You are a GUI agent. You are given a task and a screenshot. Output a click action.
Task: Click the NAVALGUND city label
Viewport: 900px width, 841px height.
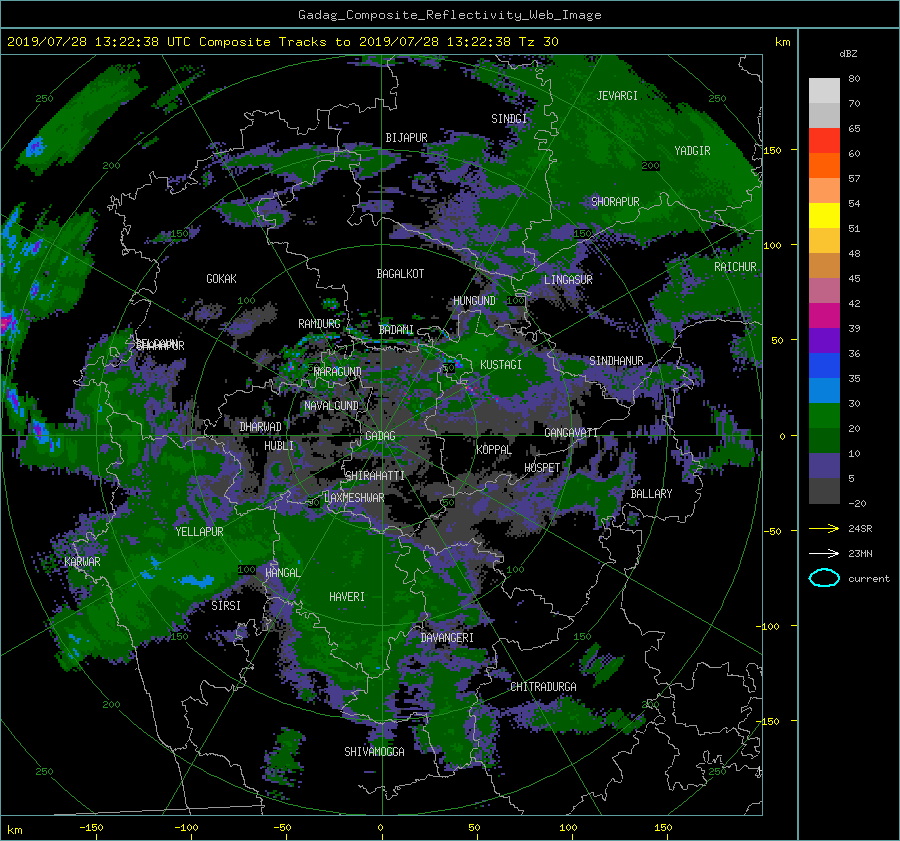point(331,406)
